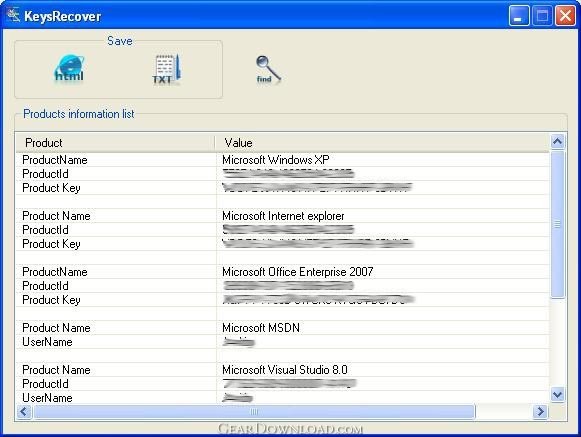Grab the vertical scrollbar thumb

557,224
